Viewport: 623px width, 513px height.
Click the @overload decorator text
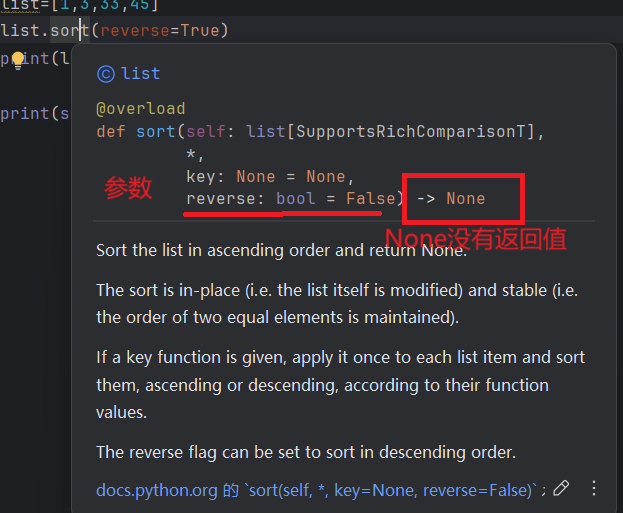tap(141, 108)
